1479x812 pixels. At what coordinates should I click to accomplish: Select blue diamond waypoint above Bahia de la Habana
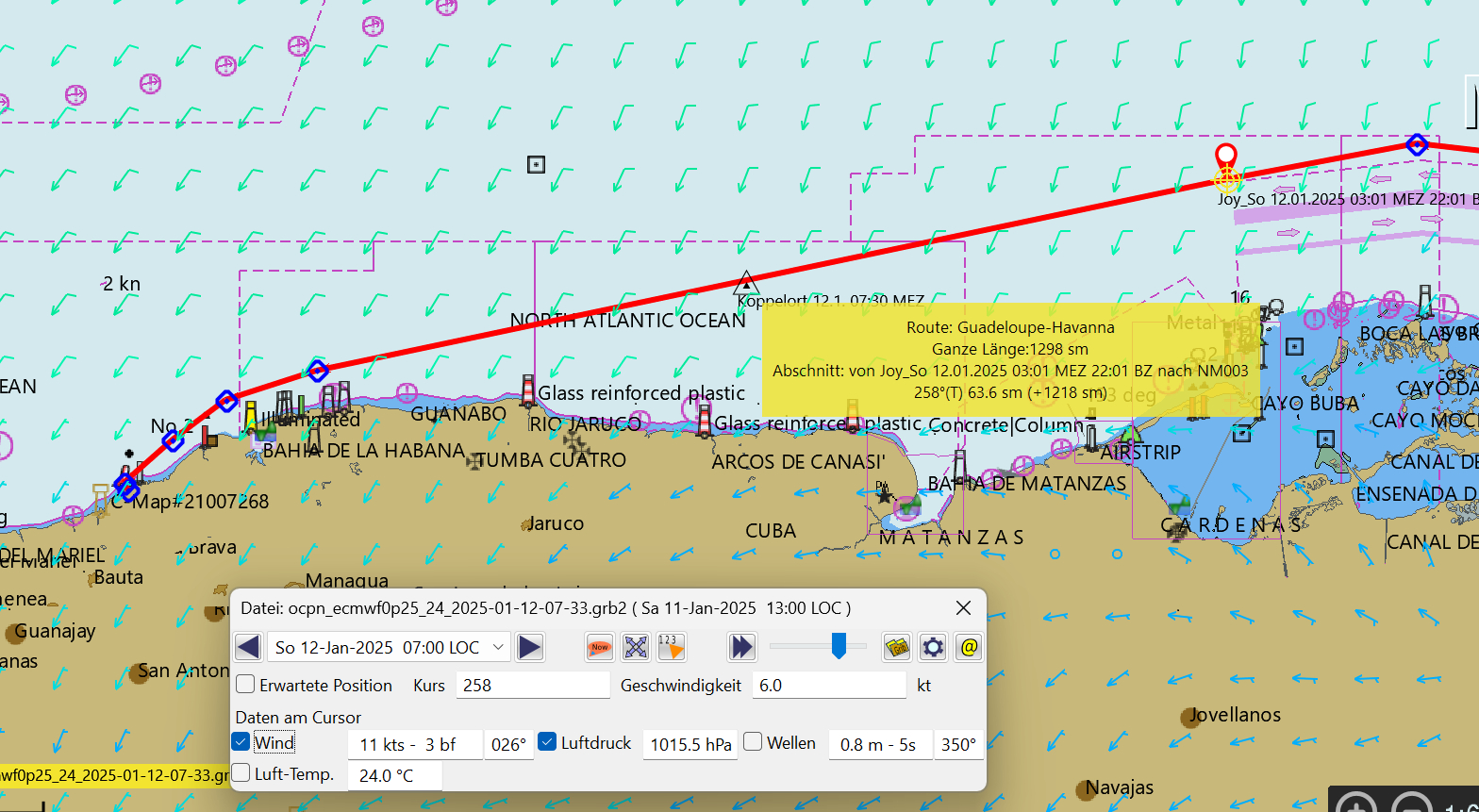coord(318,371)
